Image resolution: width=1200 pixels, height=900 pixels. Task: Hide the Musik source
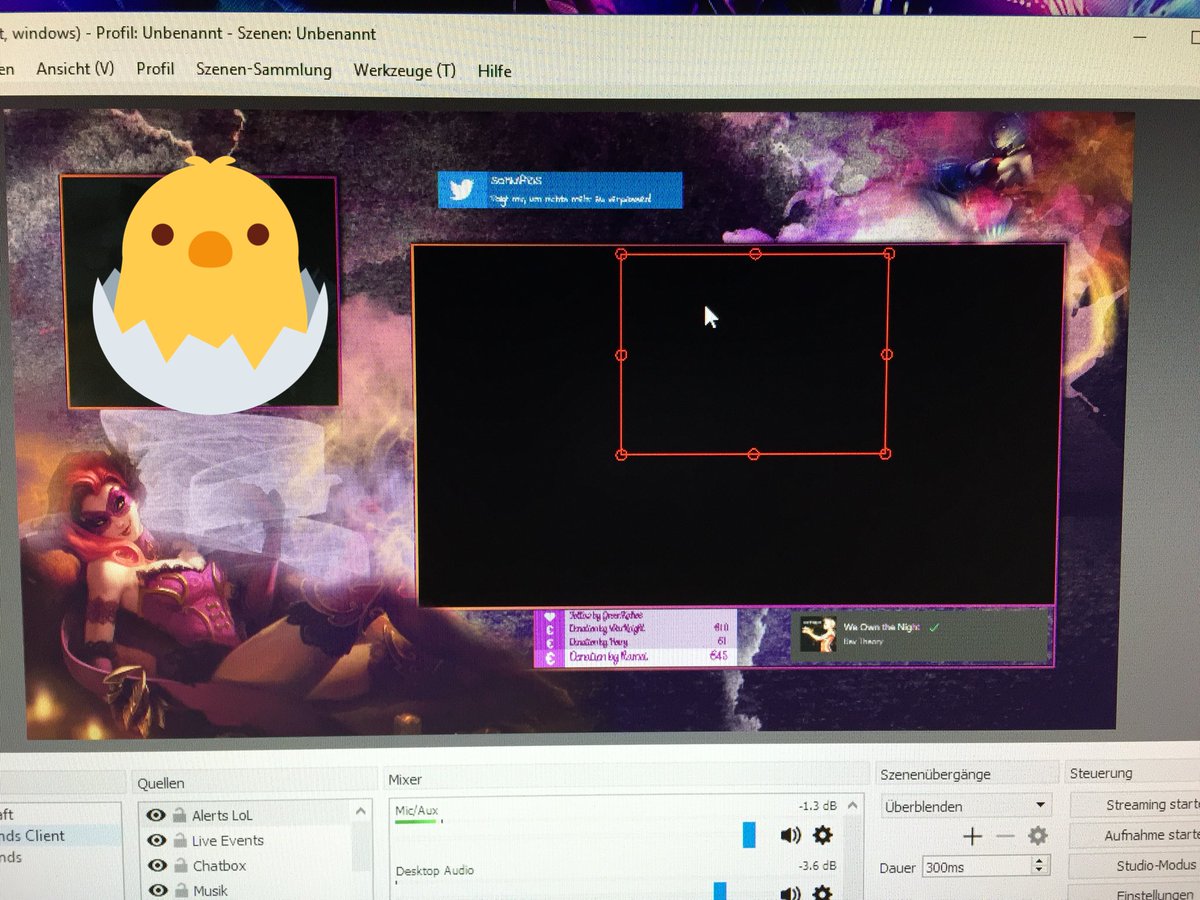tap(156, 890)
